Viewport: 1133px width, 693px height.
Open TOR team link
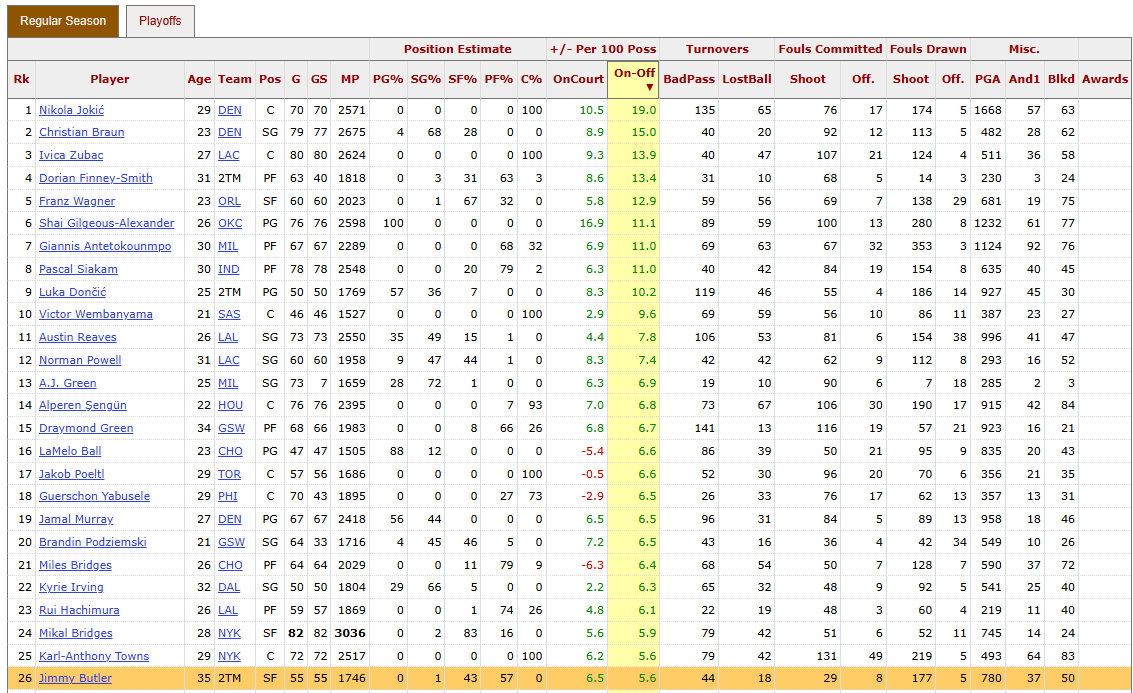[x=229, y=474]
